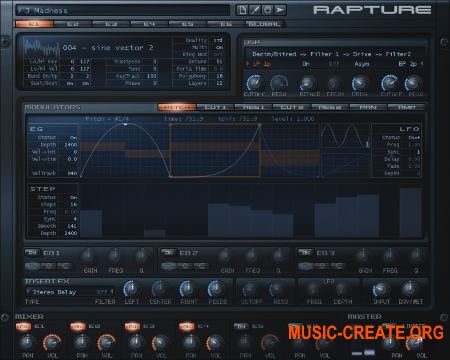Click the Insert FX Center knob

coord(160,289)
